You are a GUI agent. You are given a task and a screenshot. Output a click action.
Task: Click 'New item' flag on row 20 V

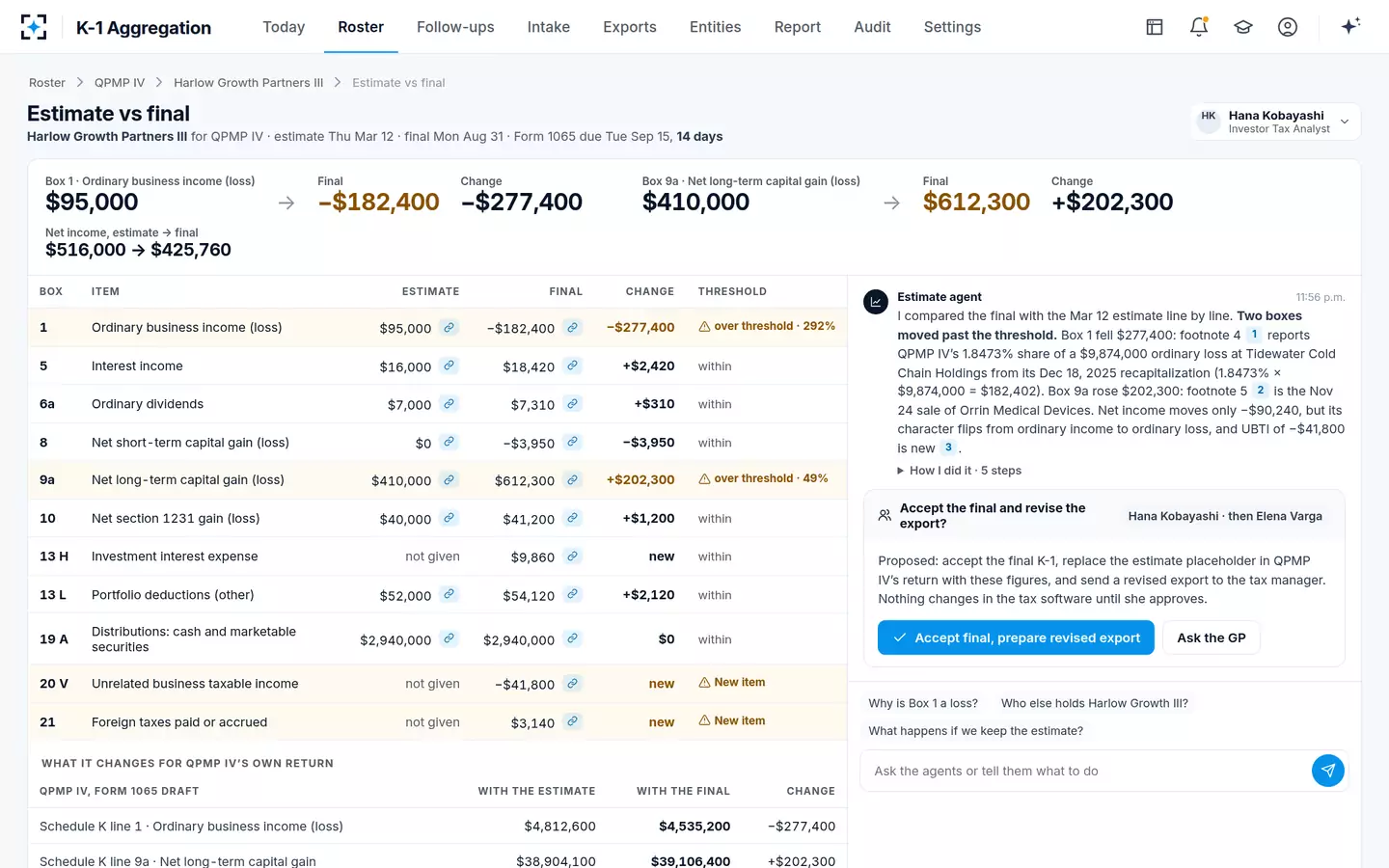coord(732,682)
